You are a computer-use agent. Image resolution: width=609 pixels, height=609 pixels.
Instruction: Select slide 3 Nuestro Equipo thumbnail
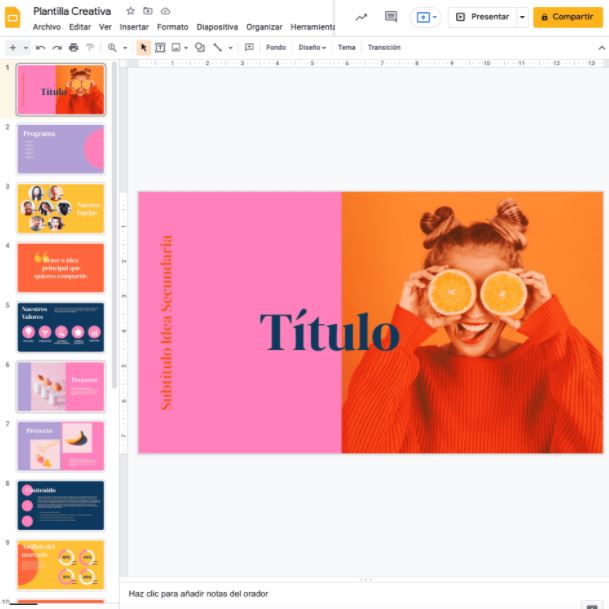pos(61,209)
